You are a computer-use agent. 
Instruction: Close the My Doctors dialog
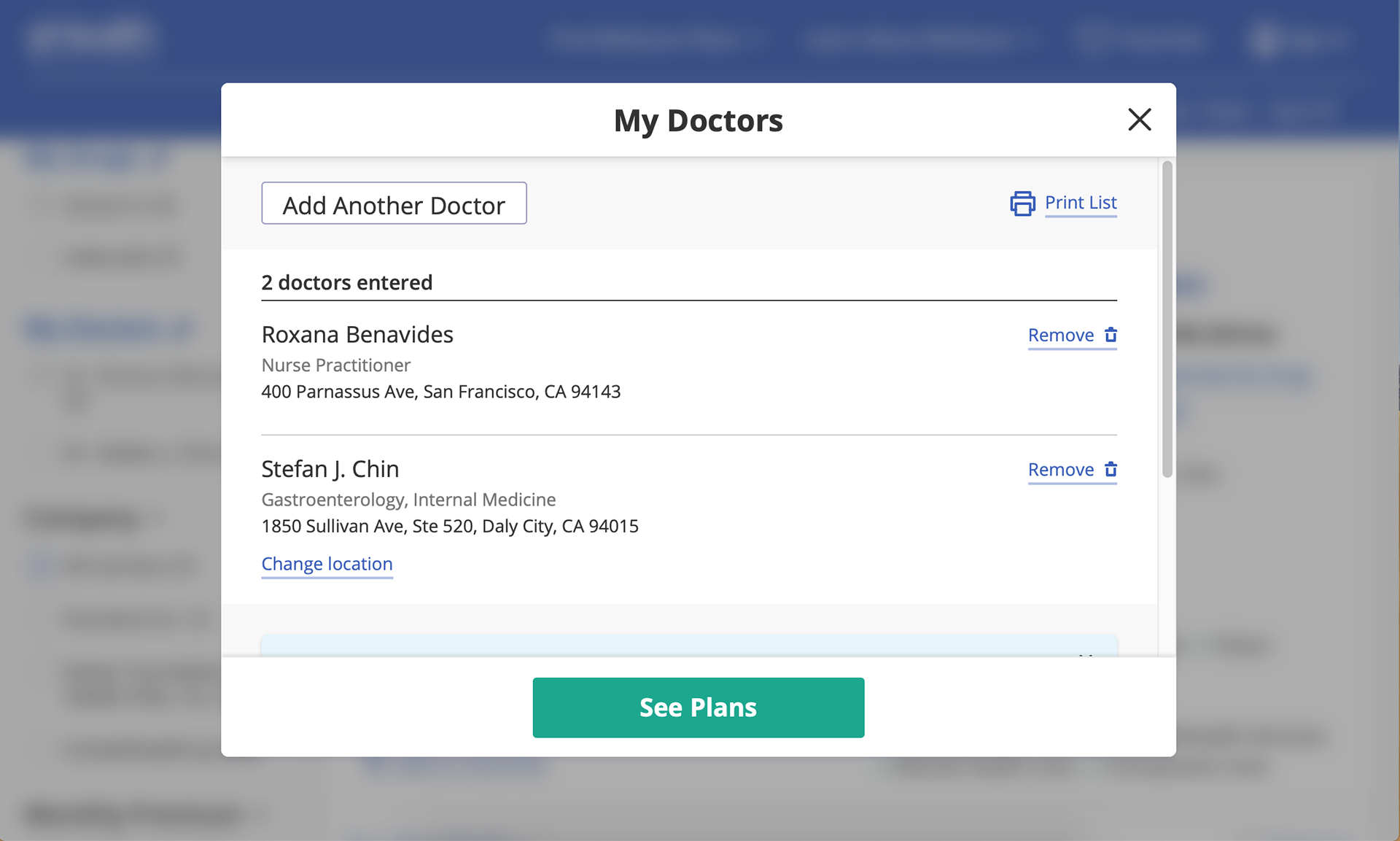1139,120
